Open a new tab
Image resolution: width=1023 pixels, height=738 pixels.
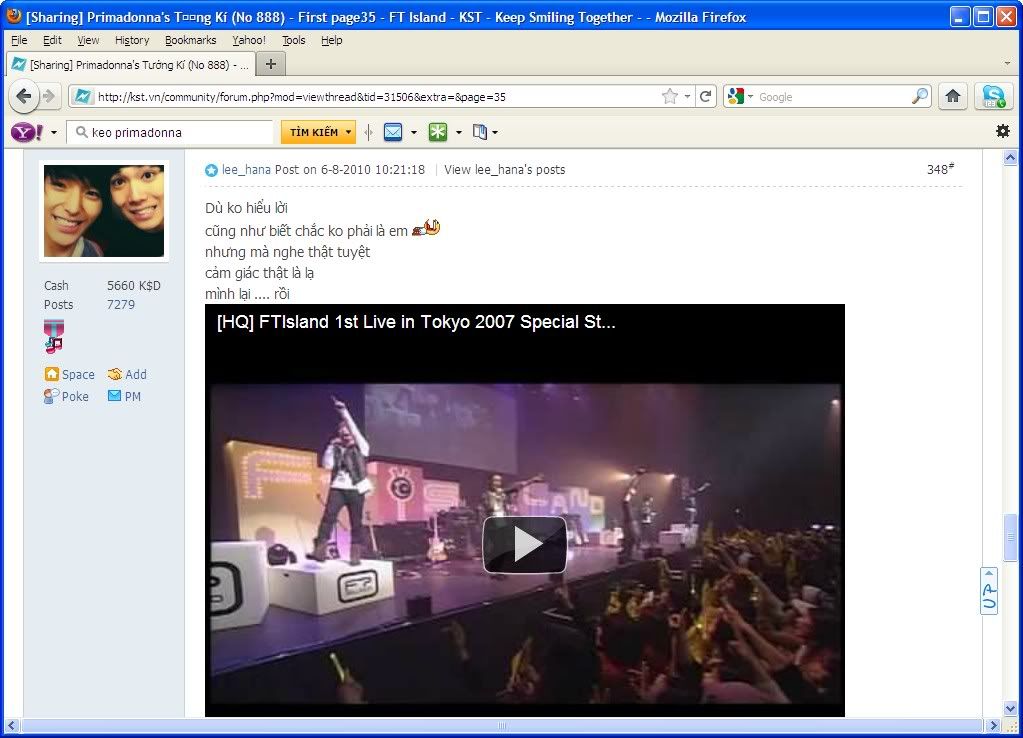click(x=271, y=64)
